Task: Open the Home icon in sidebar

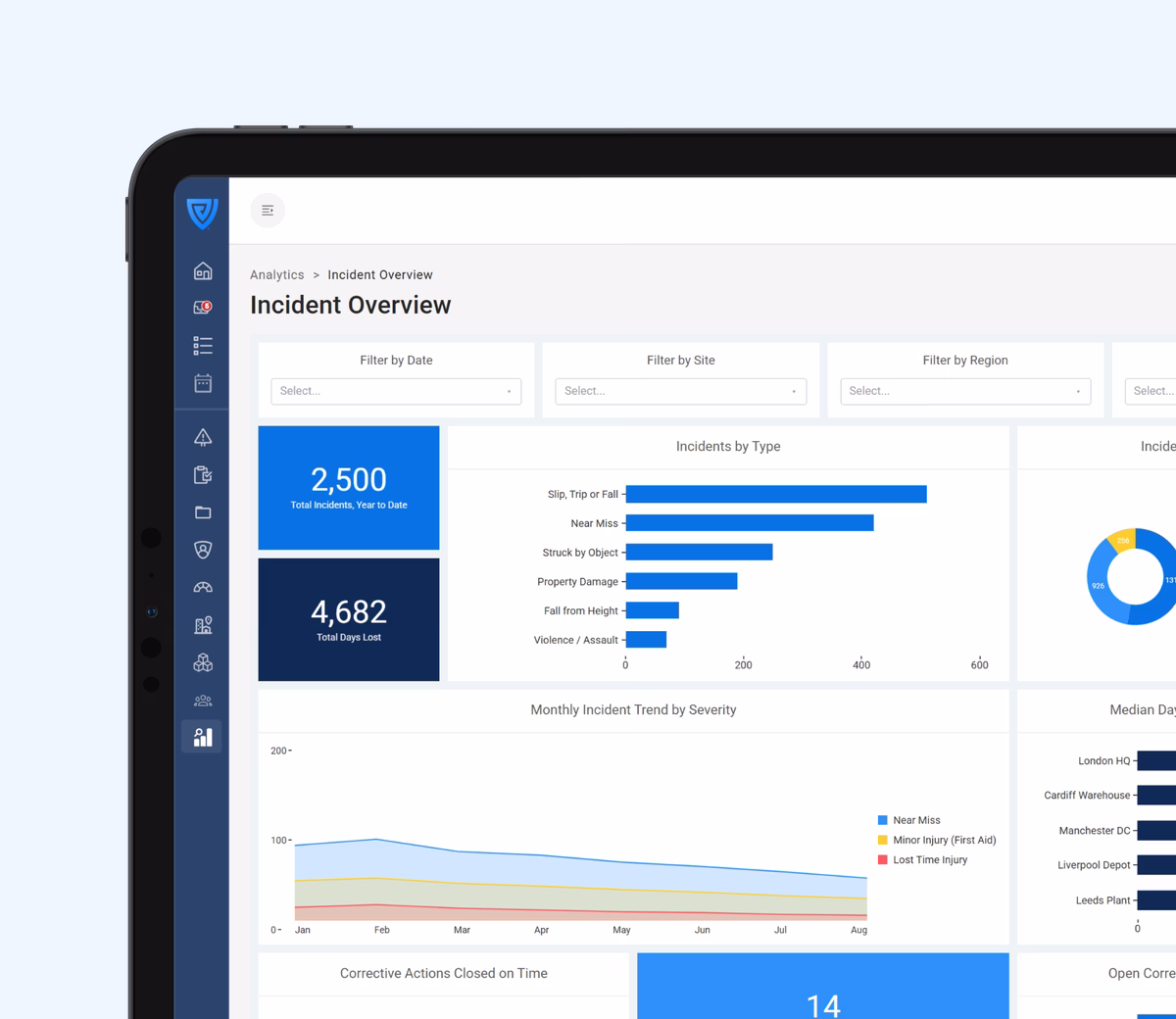Action: [203, 270]
